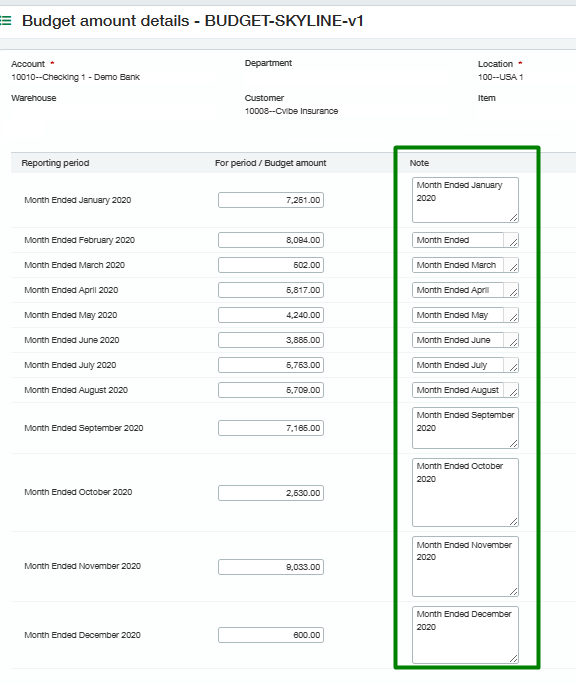Focus the September 2020 amount field 7,165.00
Viewport: 576px width, 684px height.
click(x=271, y=428)
